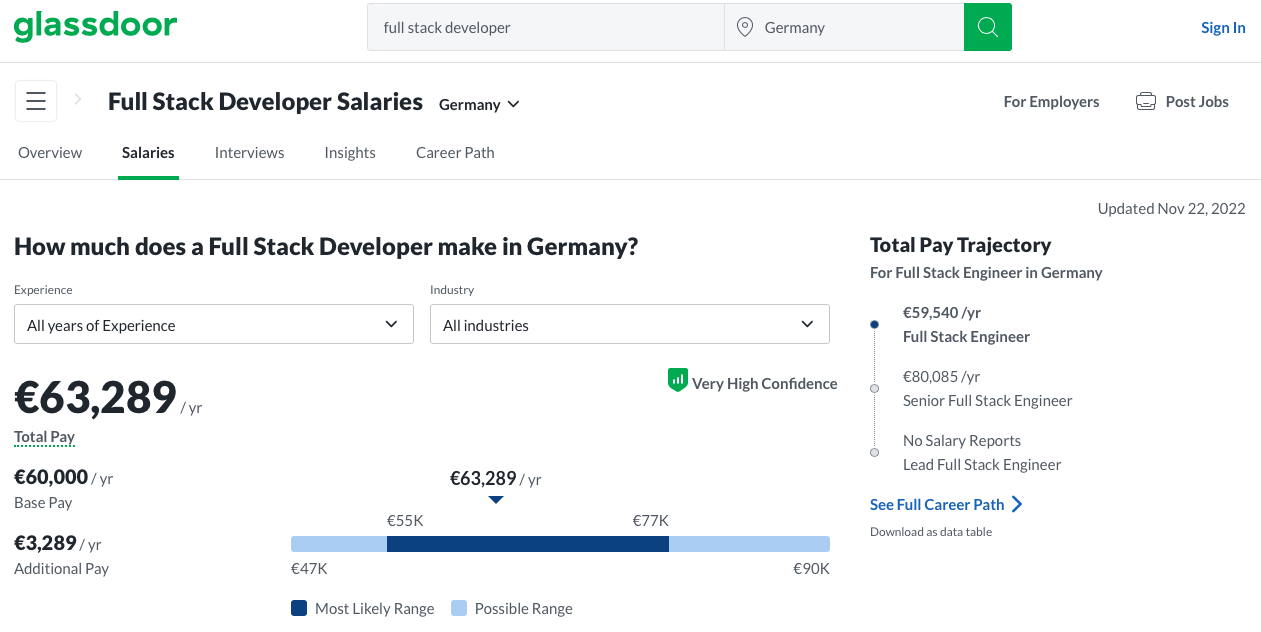Open the Germany location dropdown in title
Image resolution: width=1261 pixels, height=632 pixels.
pos(480,104)
